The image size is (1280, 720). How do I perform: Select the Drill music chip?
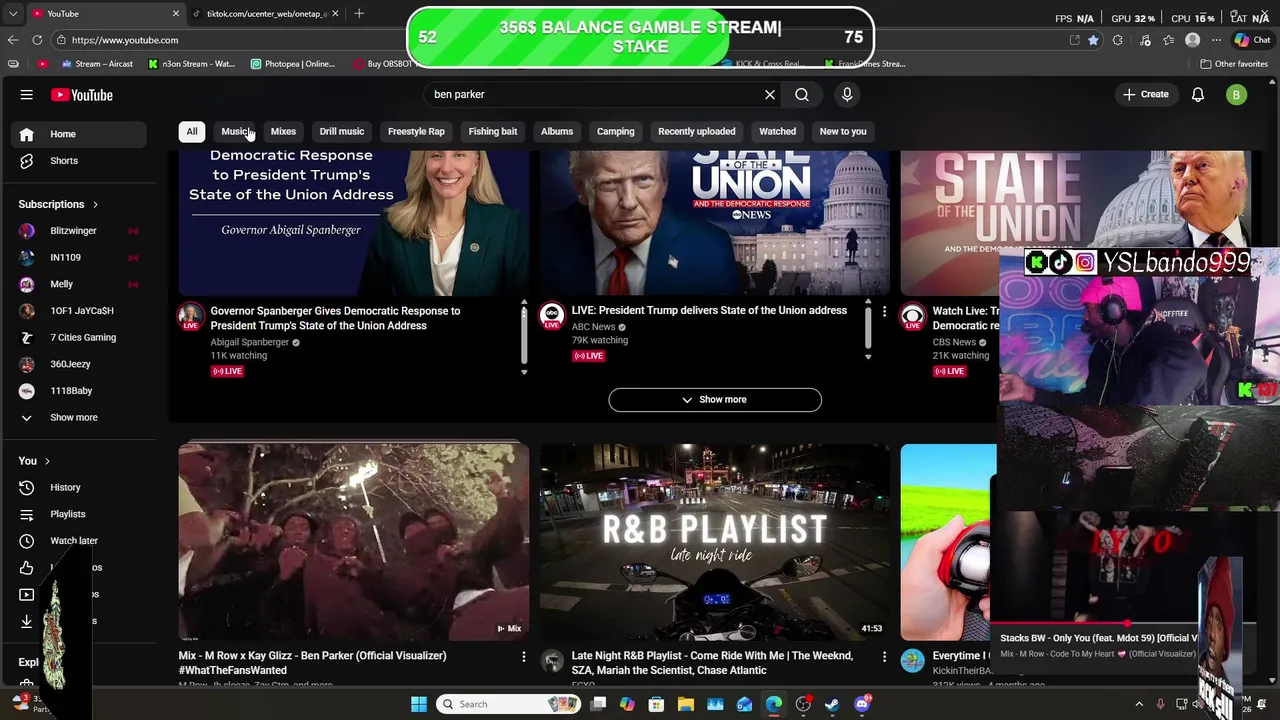click(x=342, y=132)
